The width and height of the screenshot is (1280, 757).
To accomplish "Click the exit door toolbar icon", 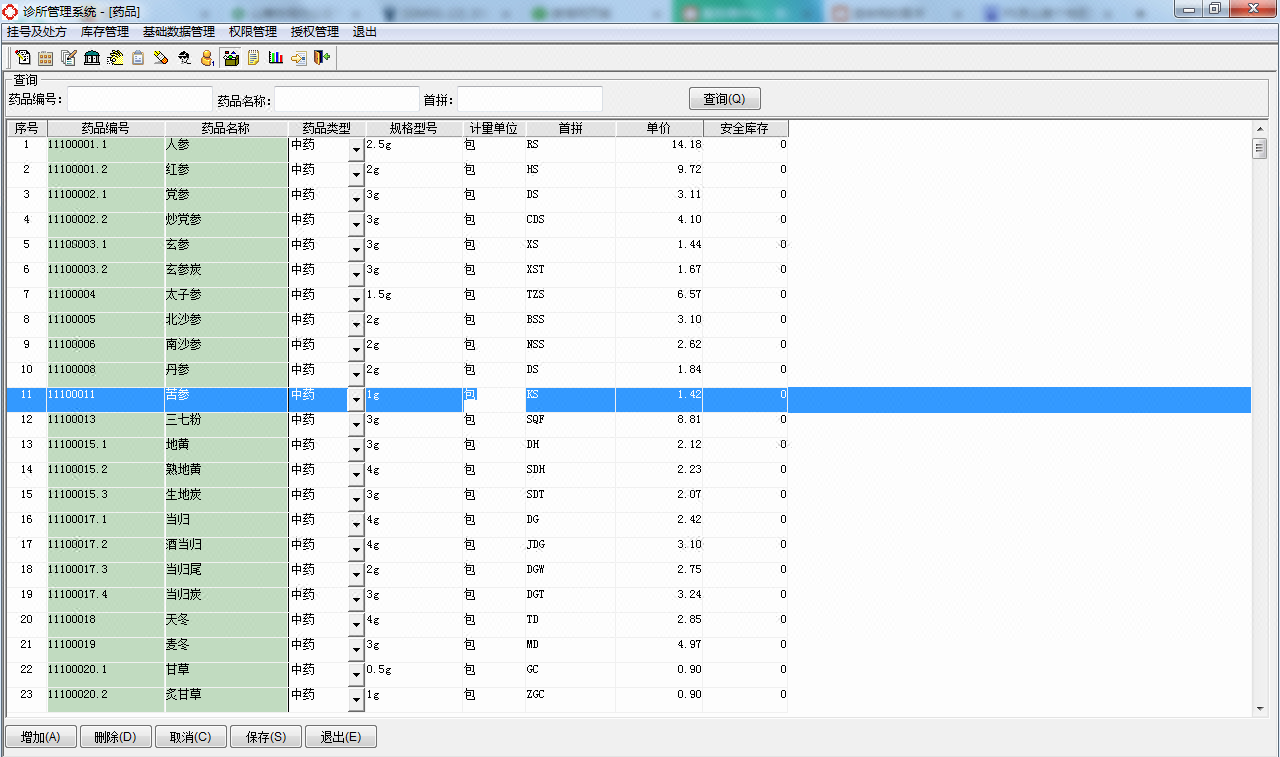I will pyautogui.click(x=322, y=58).
